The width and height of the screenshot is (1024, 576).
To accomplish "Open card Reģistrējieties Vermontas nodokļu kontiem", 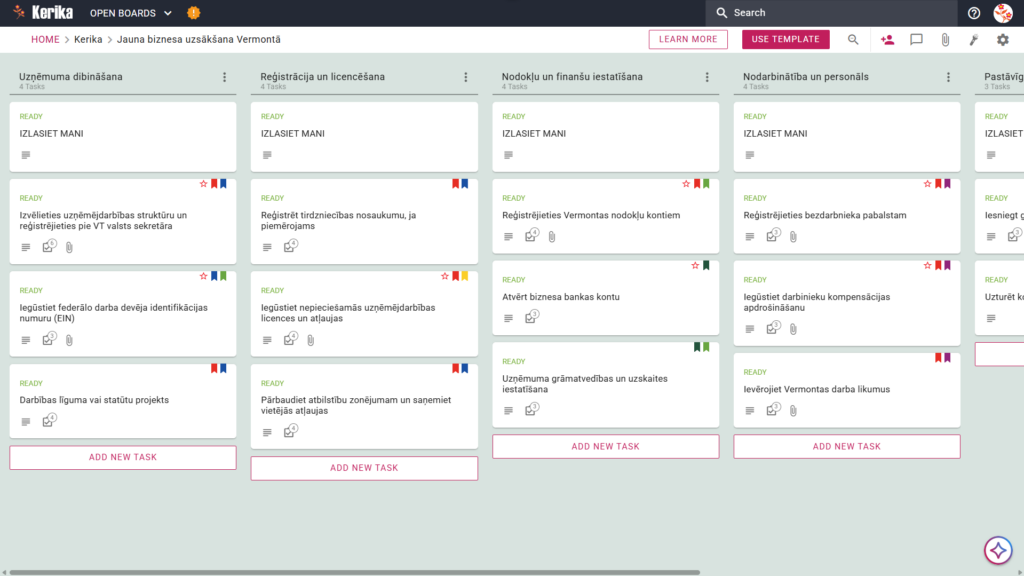I will pos(605,216).
